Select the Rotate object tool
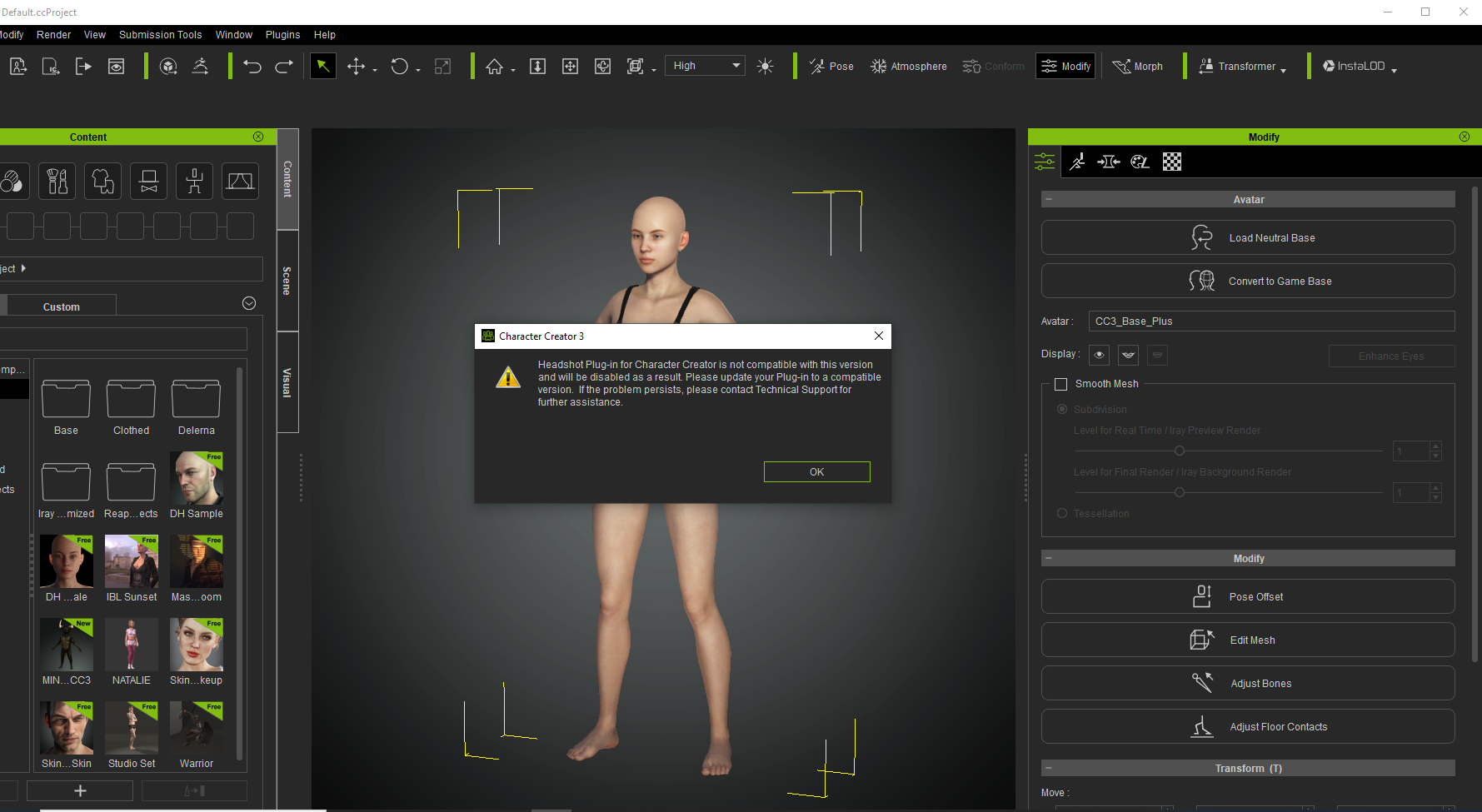The image size is (1482, 812). 400,67
